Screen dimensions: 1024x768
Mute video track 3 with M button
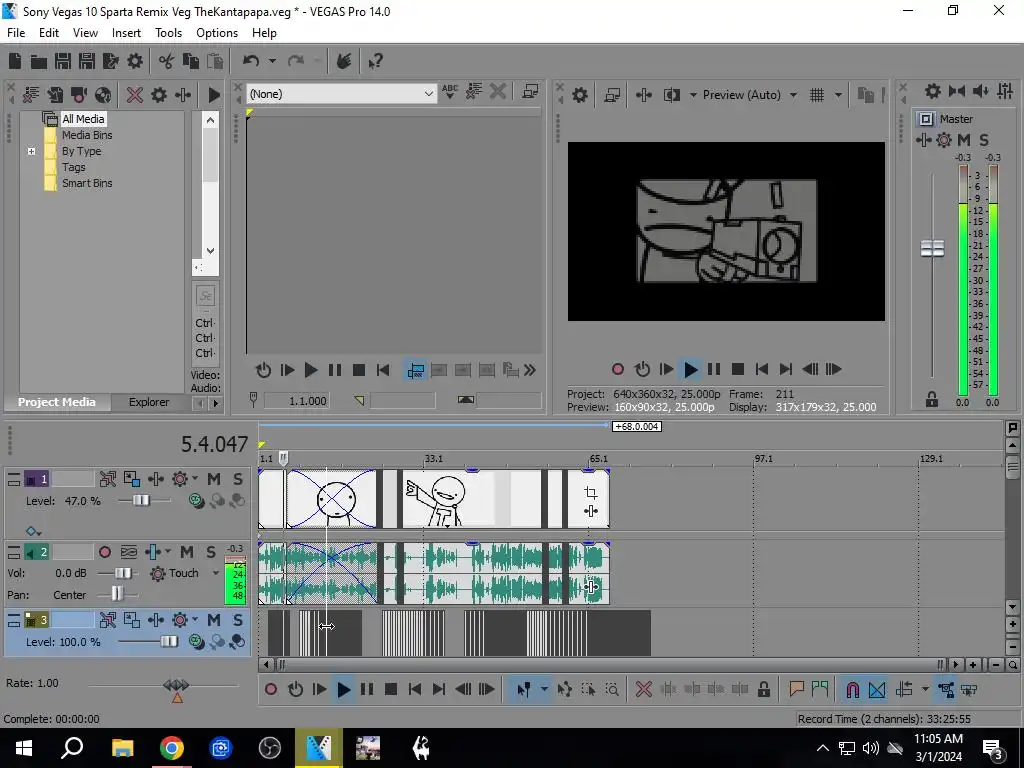point(214,620)
